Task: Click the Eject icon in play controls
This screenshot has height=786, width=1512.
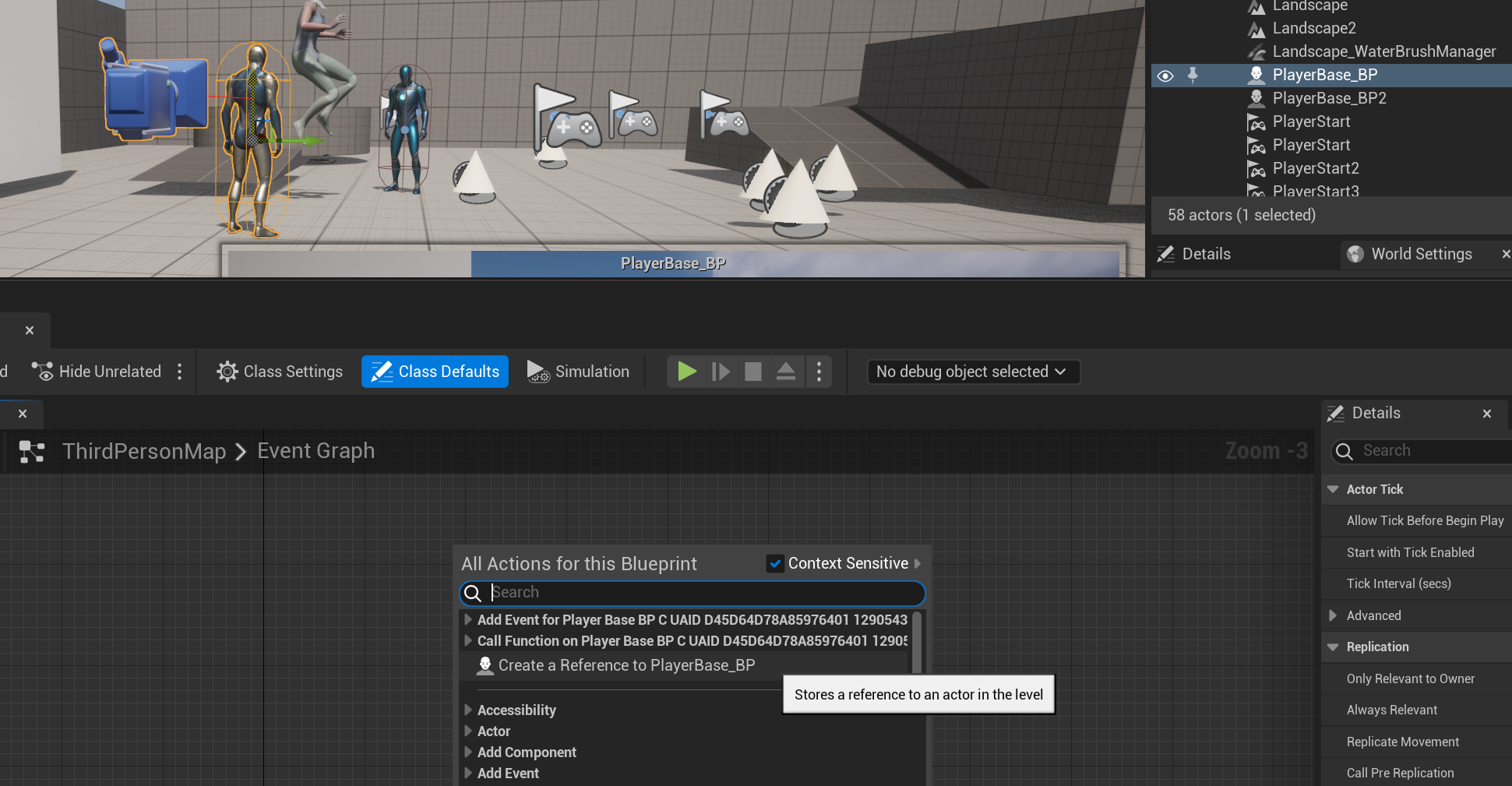Action: pos(785,372)
